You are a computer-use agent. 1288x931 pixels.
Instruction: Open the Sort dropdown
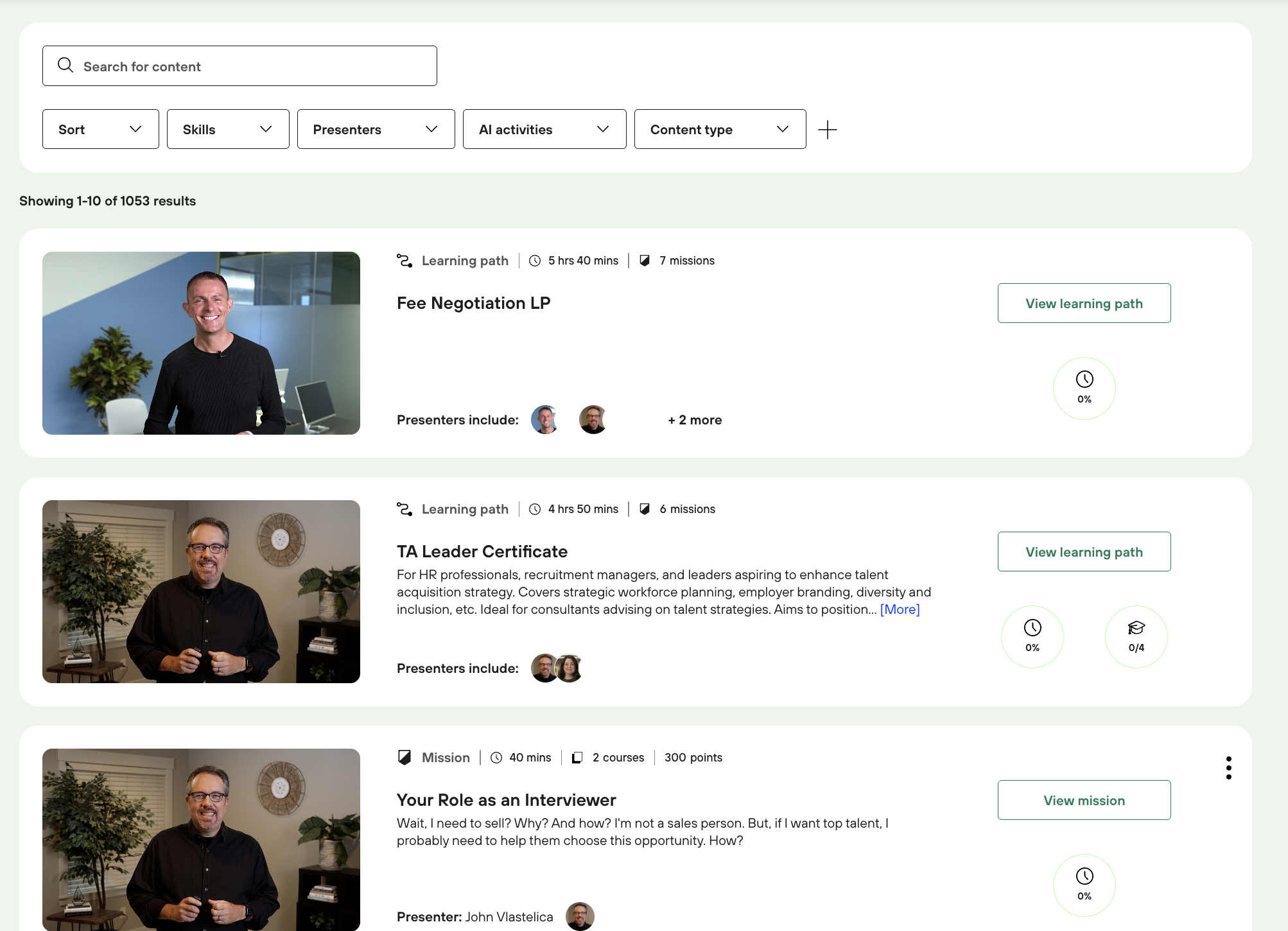(x=100, y=129)
